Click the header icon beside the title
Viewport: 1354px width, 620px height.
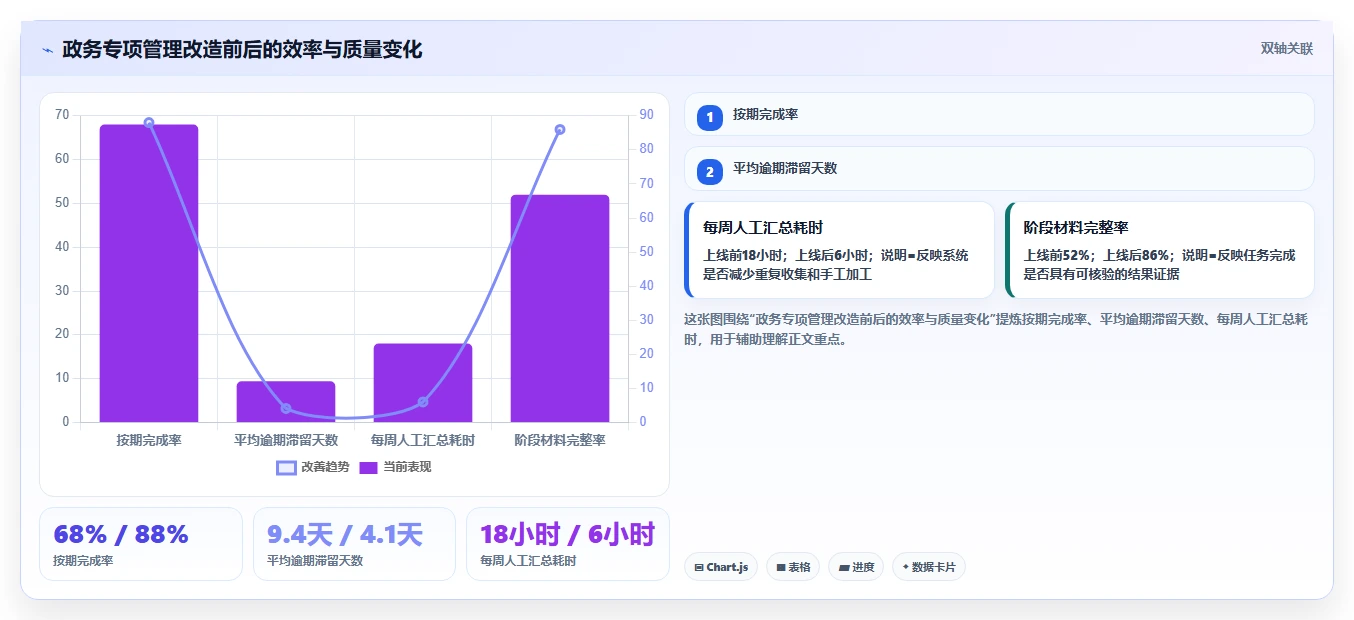pyautogui.click(x=47, y=50)
